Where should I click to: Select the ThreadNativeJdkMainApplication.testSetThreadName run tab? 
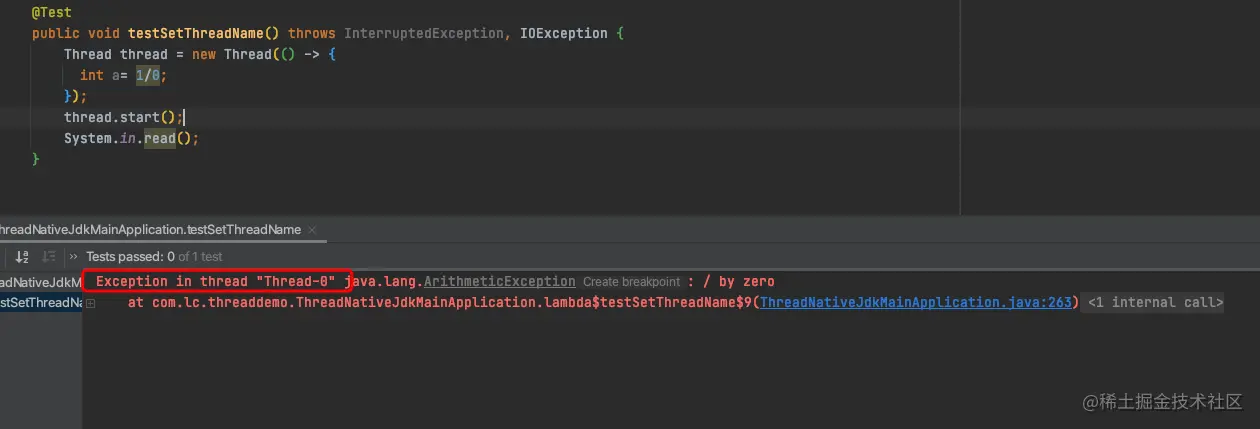tap(150, 230)
